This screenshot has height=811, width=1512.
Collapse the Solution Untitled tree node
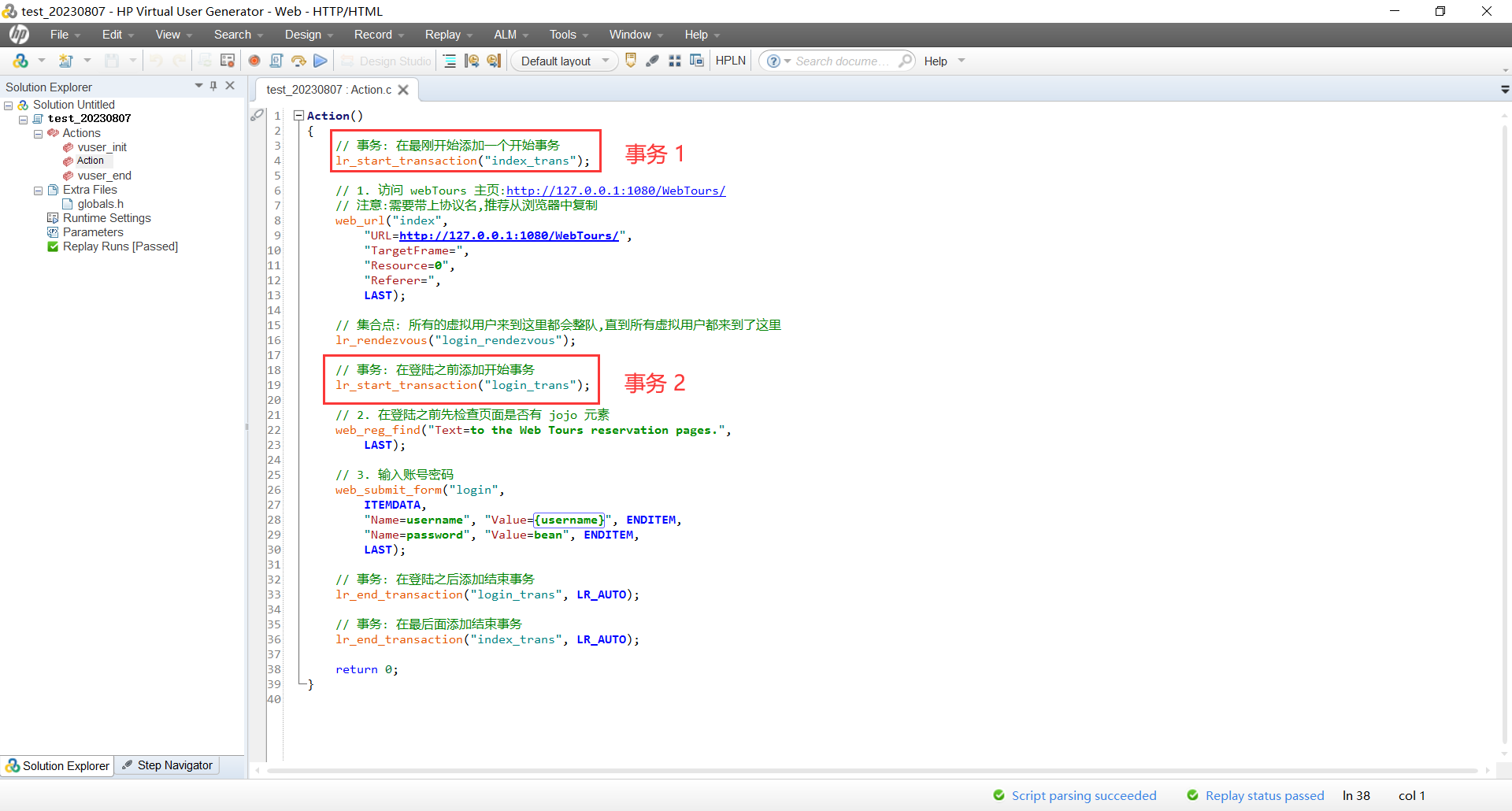coord(9,105)
